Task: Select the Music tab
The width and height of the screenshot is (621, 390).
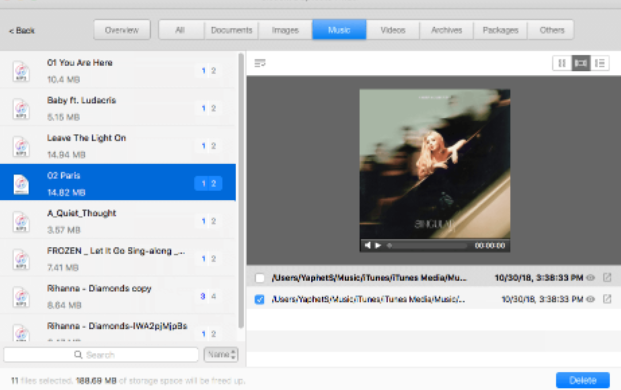Action: [x=339, y=30]
